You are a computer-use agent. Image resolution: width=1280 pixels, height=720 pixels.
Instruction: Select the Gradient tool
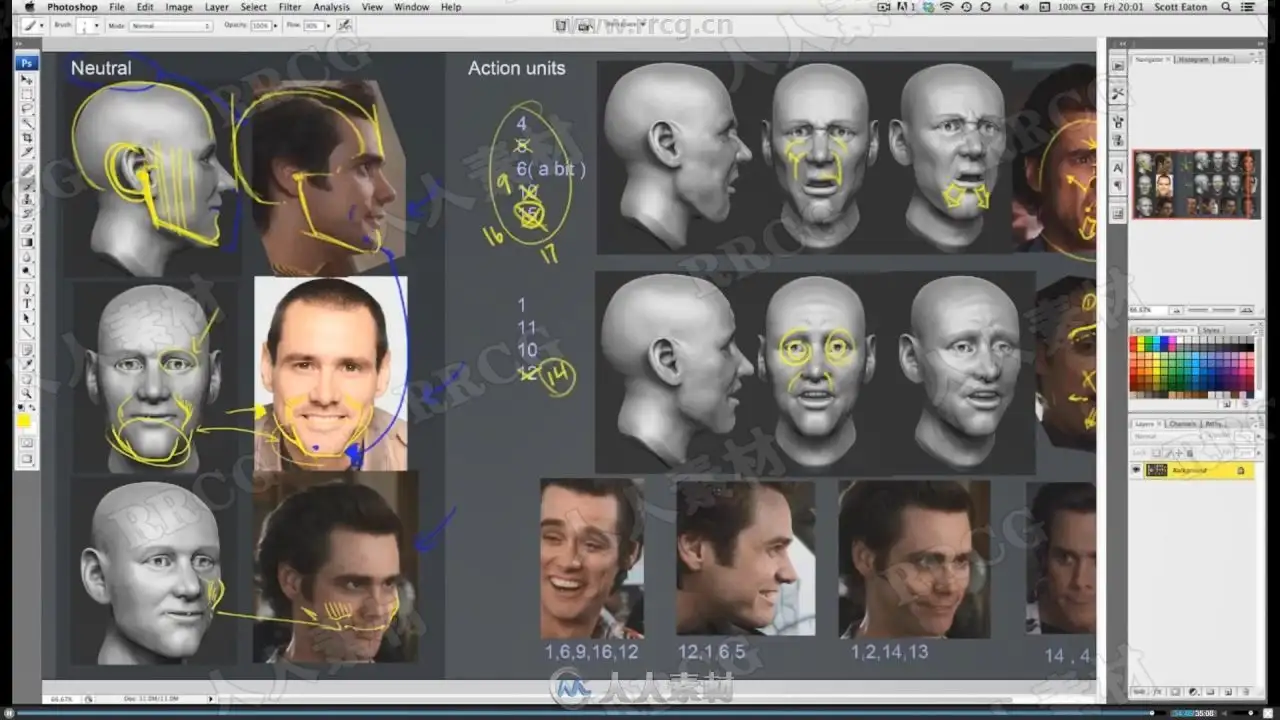27,242
